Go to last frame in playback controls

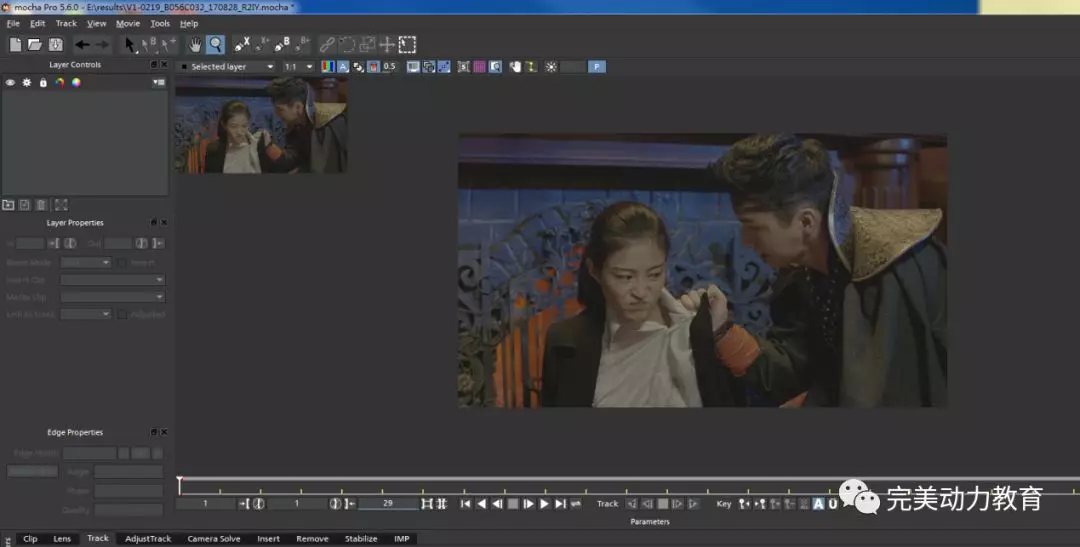[x=560, y=504]
